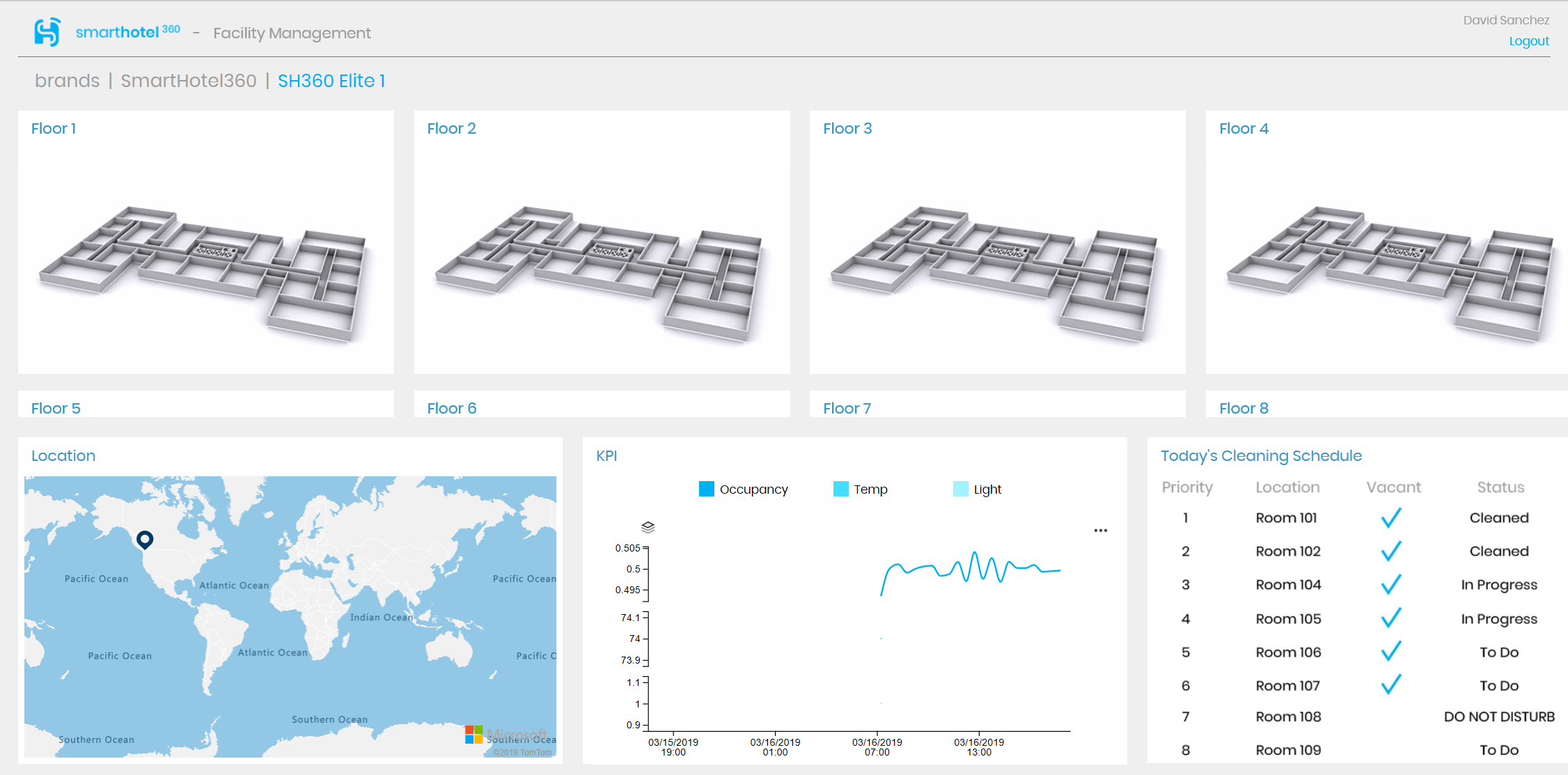This screenshot has height=775, width=1568.
Task: Click the TomTom copyright on map
Action: (x=522, y=753)
